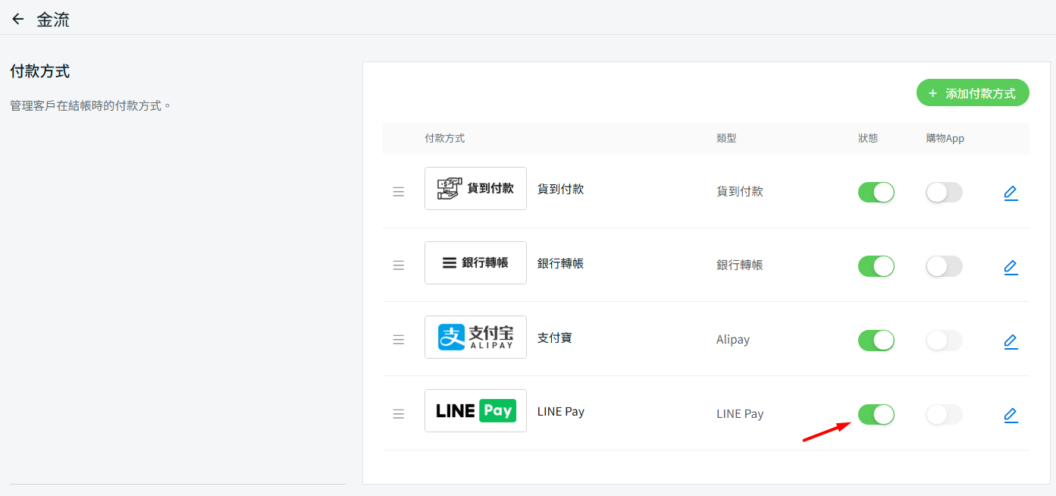Click the drag handle beside 銀行轉帳
1056x496 pixels.
398,266
